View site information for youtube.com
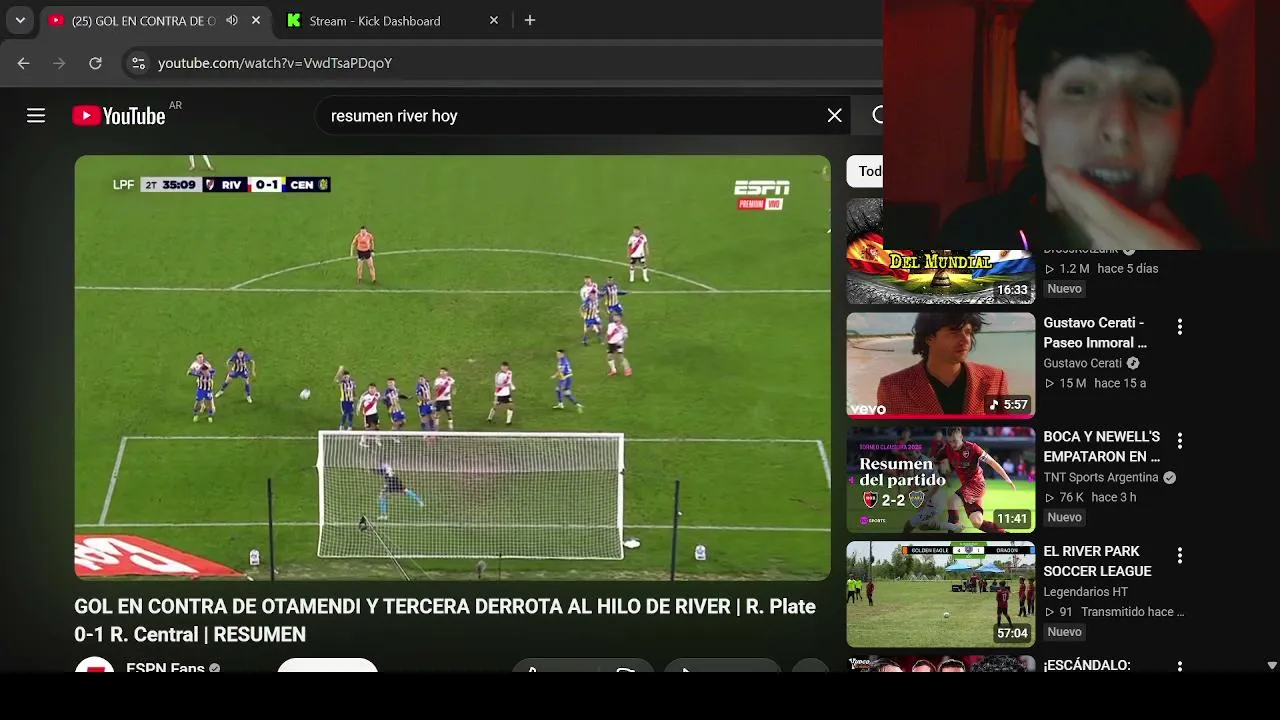This screenshot has height=720, width=1280. (x=138, y=63)
